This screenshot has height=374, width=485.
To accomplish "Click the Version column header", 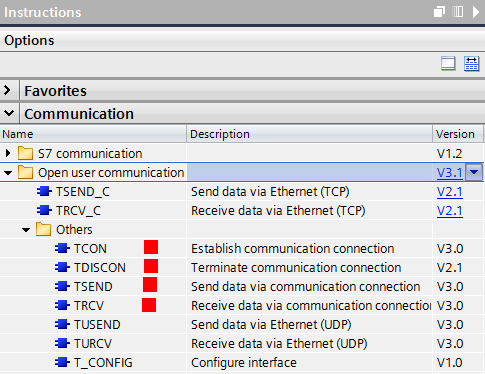I will pyautogui.click(x=458, y=134).
